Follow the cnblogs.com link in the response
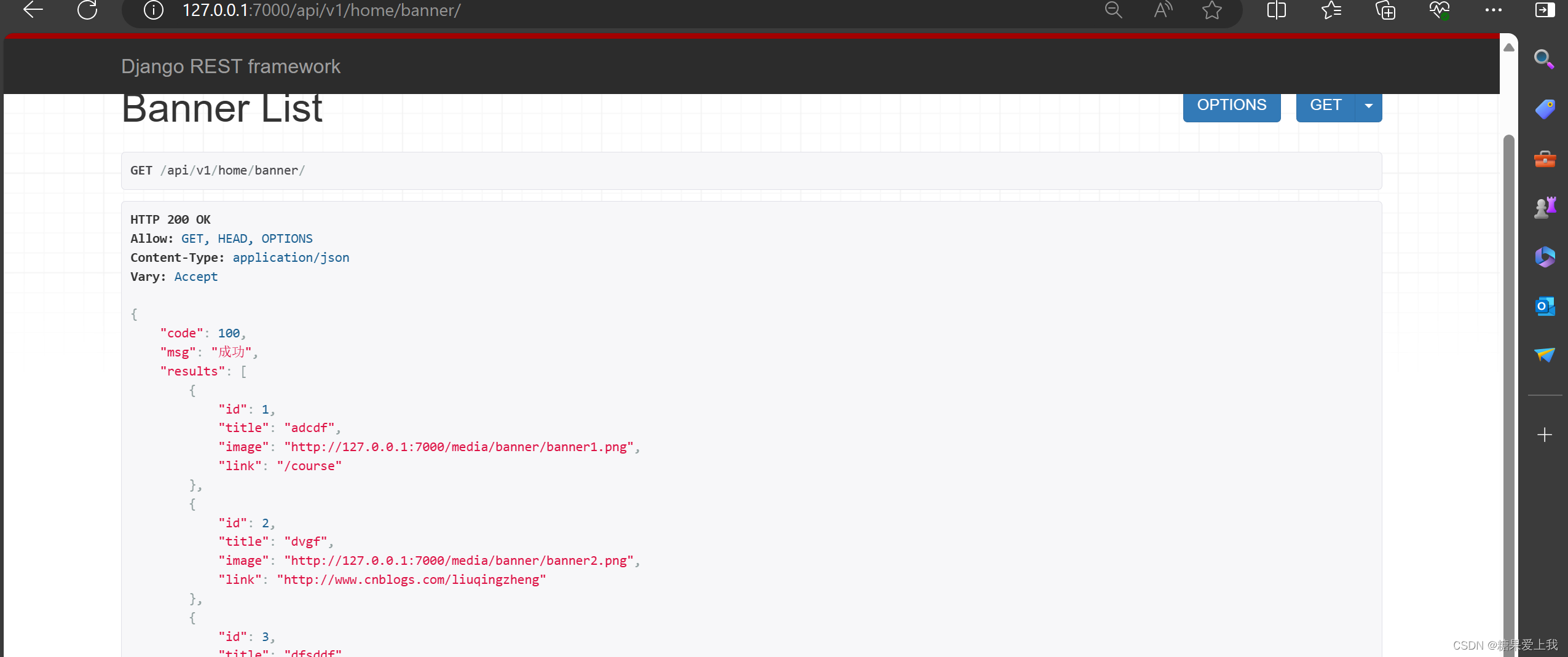Image resolution: width=1568 pixels, height=657 pixels. [x=411, y=579]
